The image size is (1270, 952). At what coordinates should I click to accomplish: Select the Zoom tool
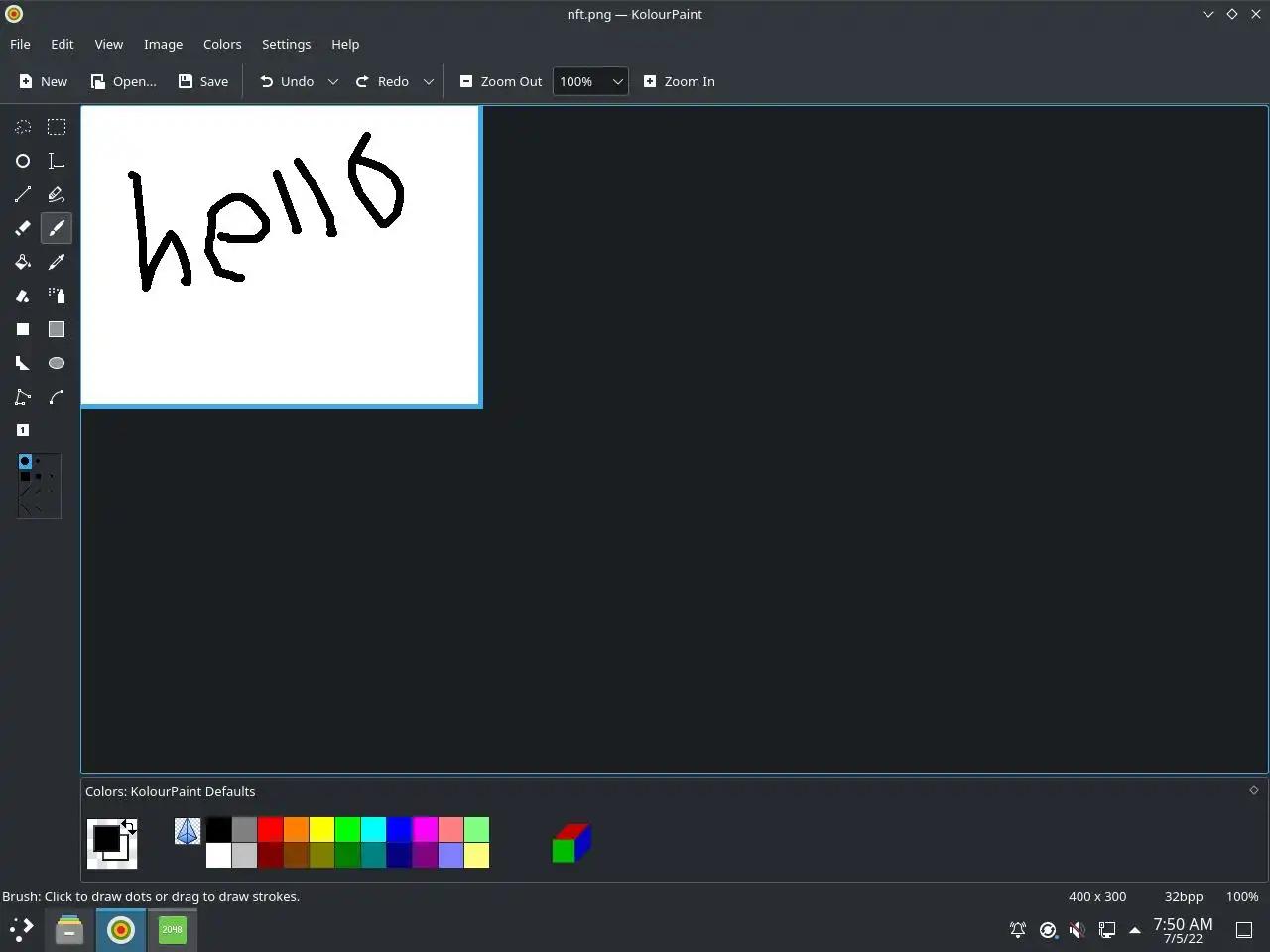click(x=23, y=430)
